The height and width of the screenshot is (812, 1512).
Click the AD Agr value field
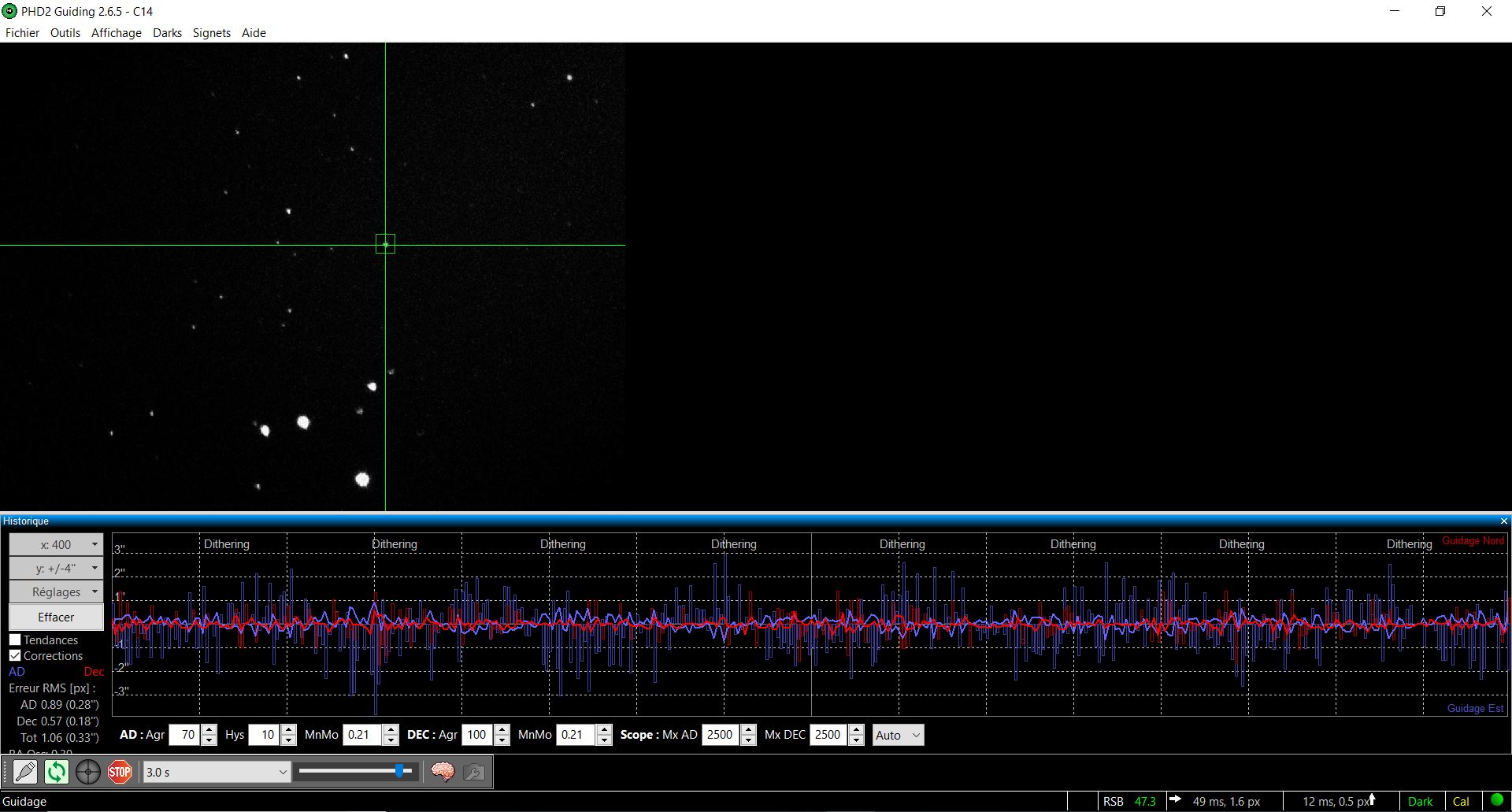[x=186, y=735]
